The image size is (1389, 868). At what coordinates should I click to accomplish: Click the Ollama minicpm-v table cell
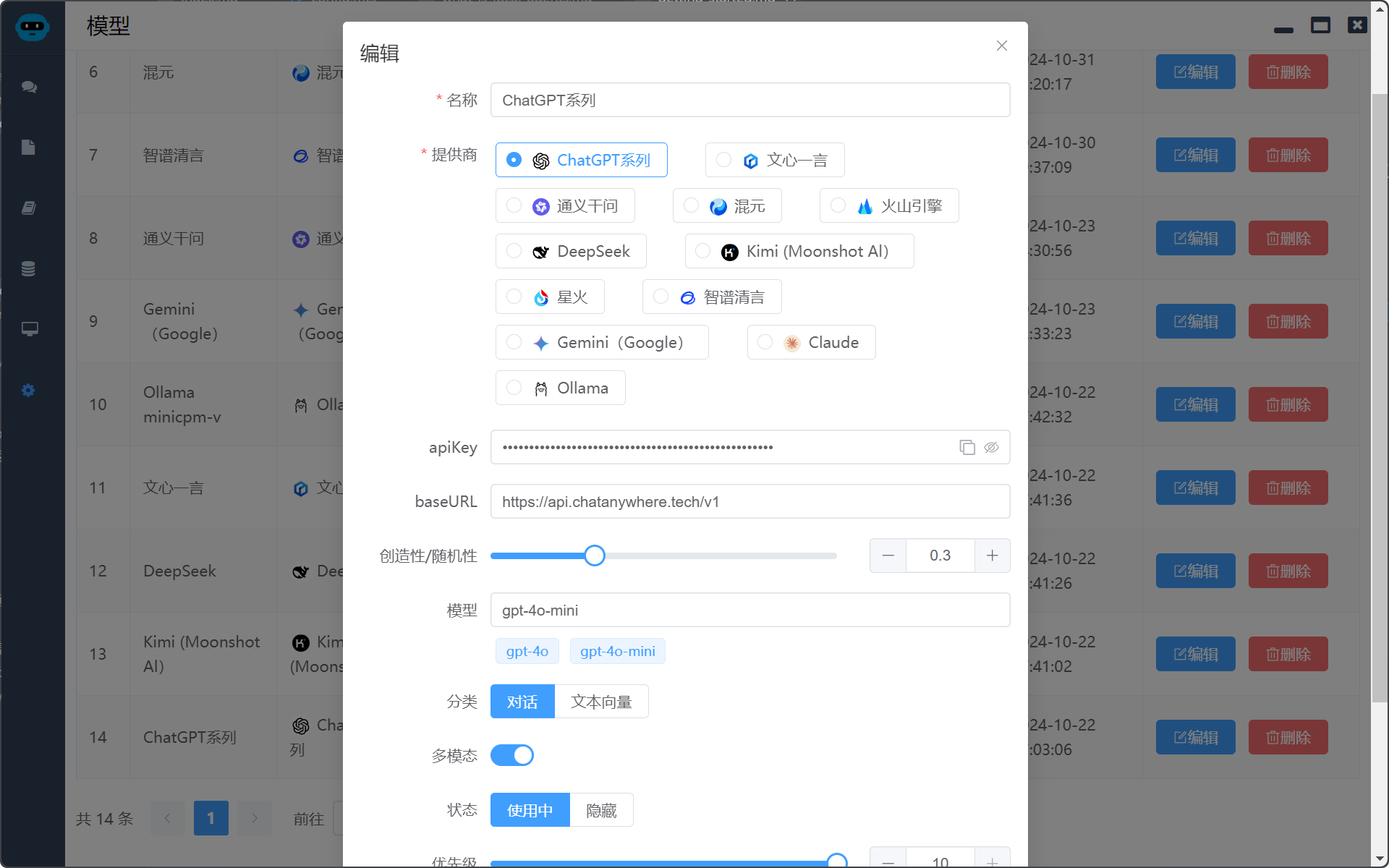pyautogui.click(x=203, y=404)
